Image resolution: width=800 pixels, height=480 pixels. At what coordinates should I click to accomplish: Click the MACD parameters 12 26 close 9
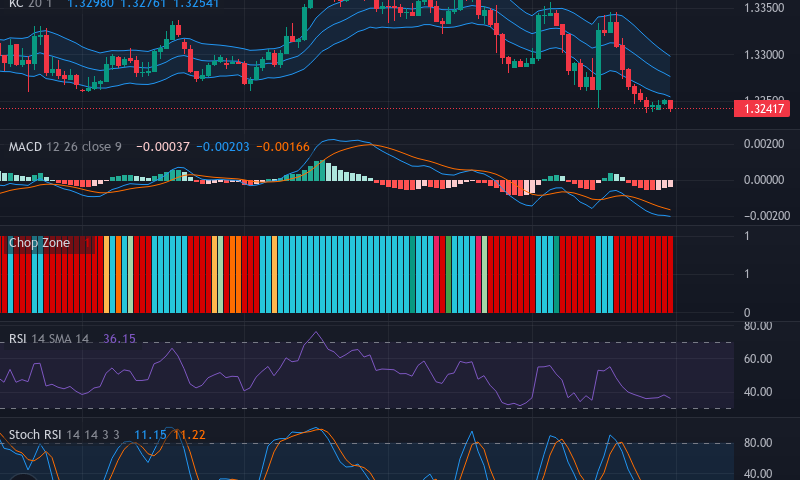(x=84, y=147)
